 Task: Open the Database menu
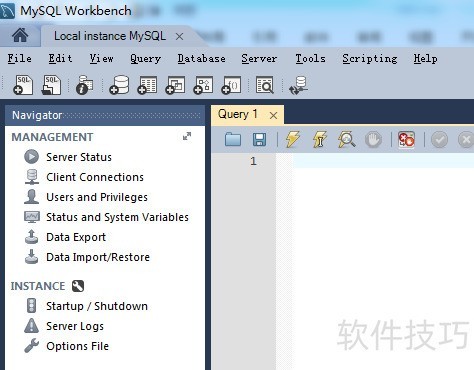[201, 58]
